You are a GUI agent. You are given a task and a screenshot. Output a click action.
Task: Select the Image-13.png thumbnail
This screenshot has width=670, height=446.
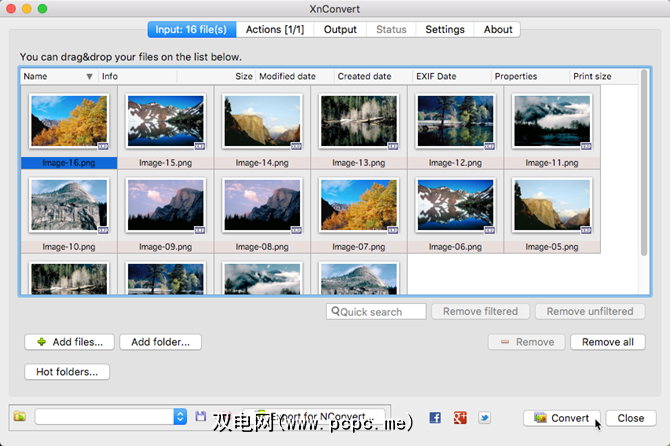(359, 121)
